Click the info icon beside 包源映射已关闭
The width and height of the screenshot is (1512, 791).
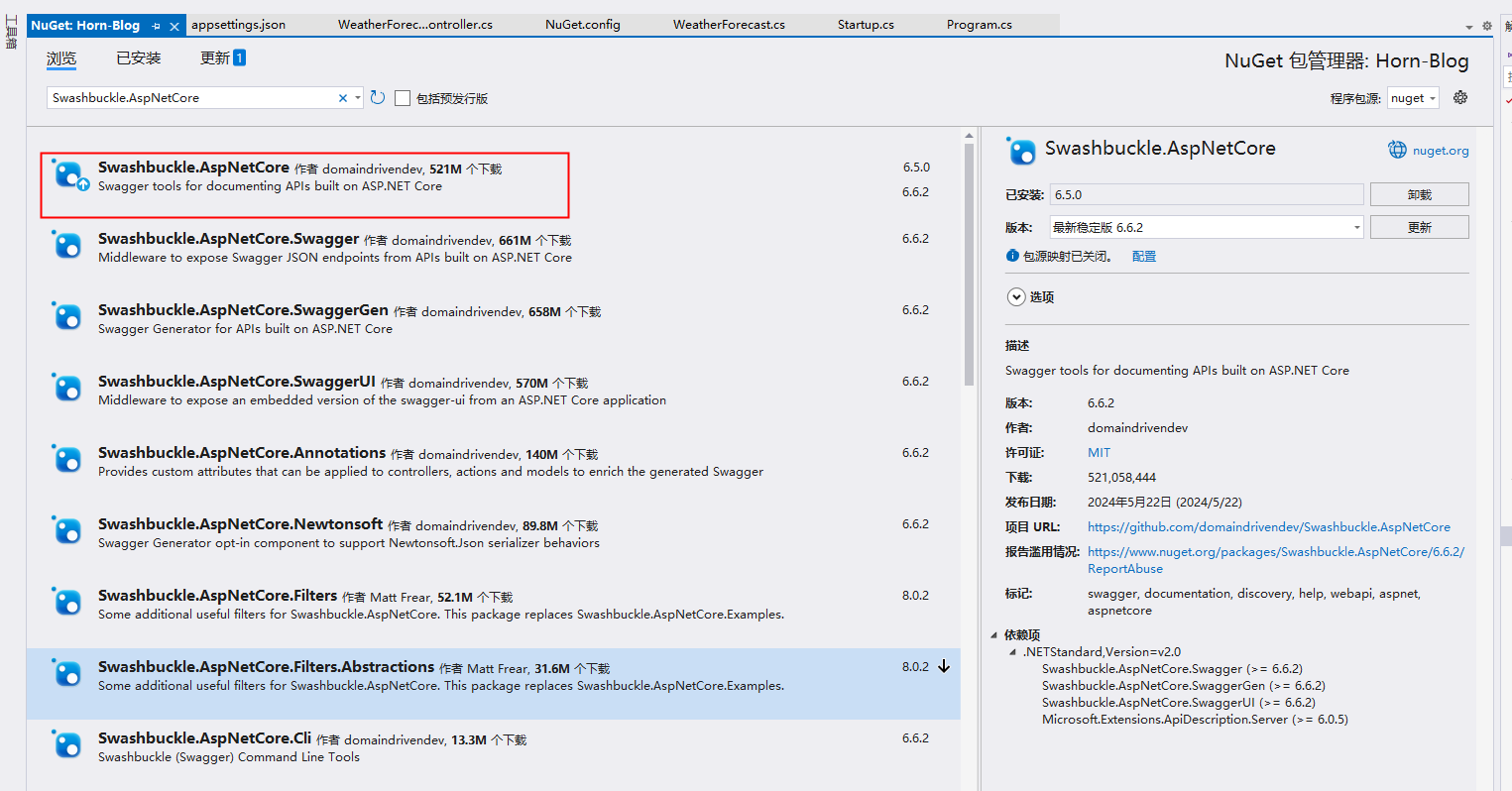click(1012, 256)
